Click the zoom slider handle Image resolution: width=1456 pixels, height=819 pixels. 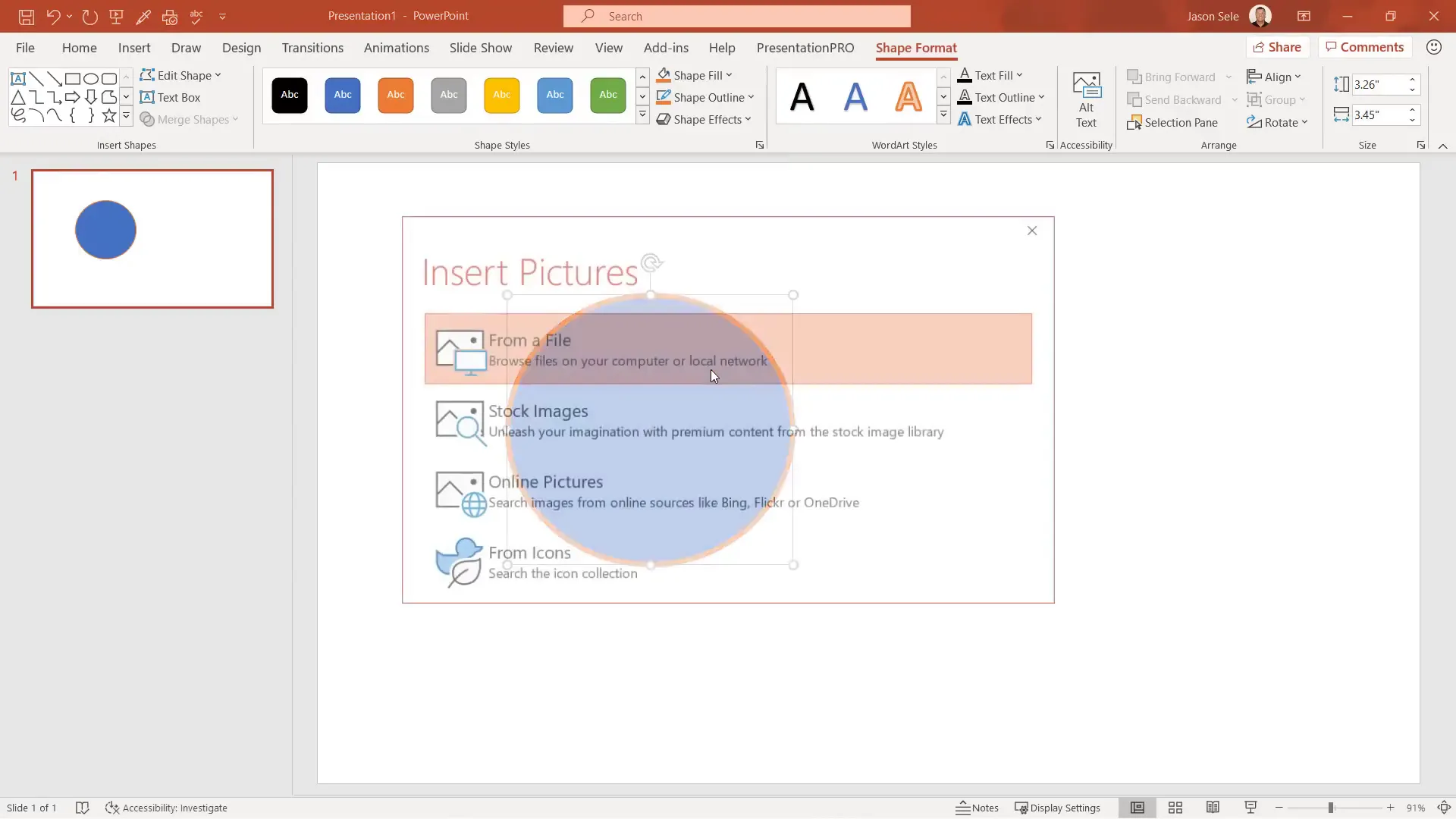click(1331, 808)
